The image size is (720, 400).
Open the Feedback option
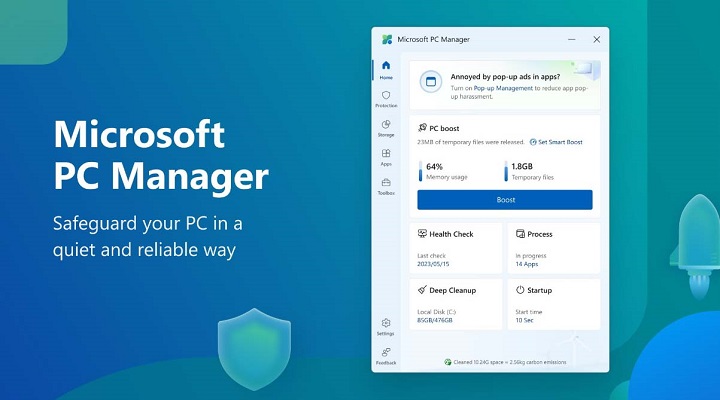point(386,355)
